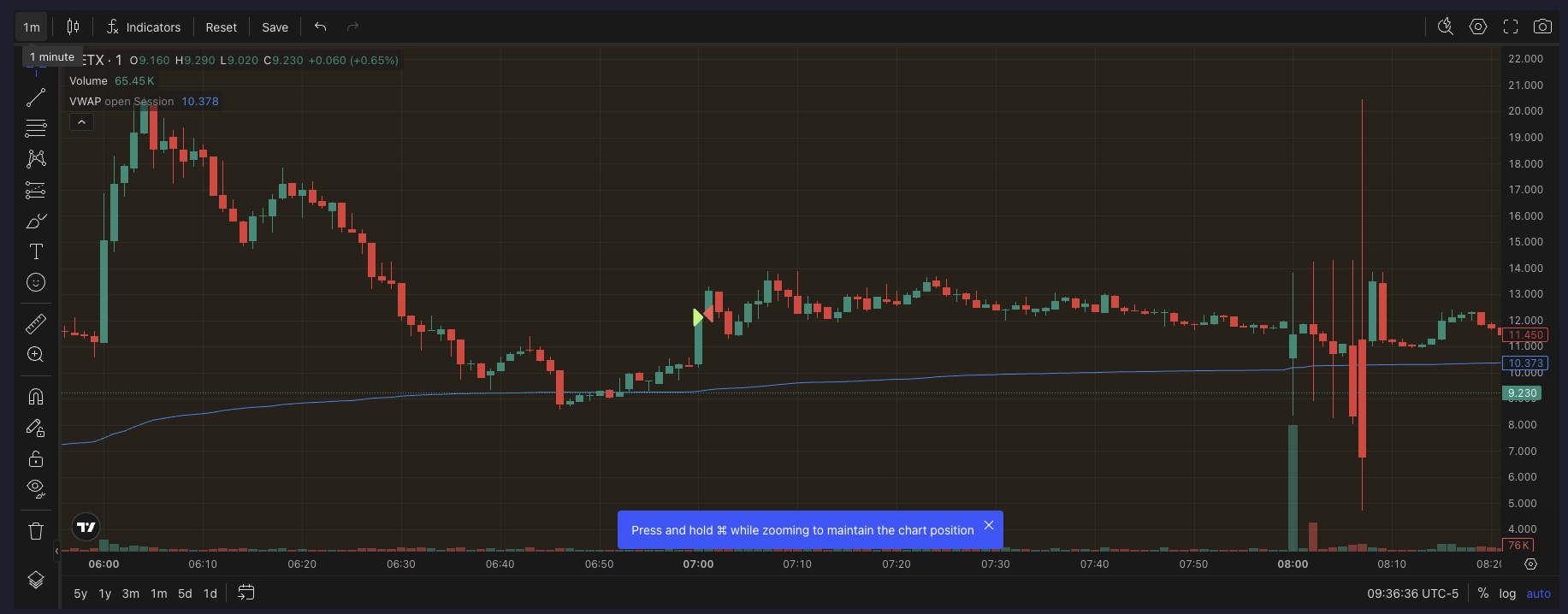Pick the ruler measure tool
This screenshot has width=1568, height=614.
coord(36,324)
